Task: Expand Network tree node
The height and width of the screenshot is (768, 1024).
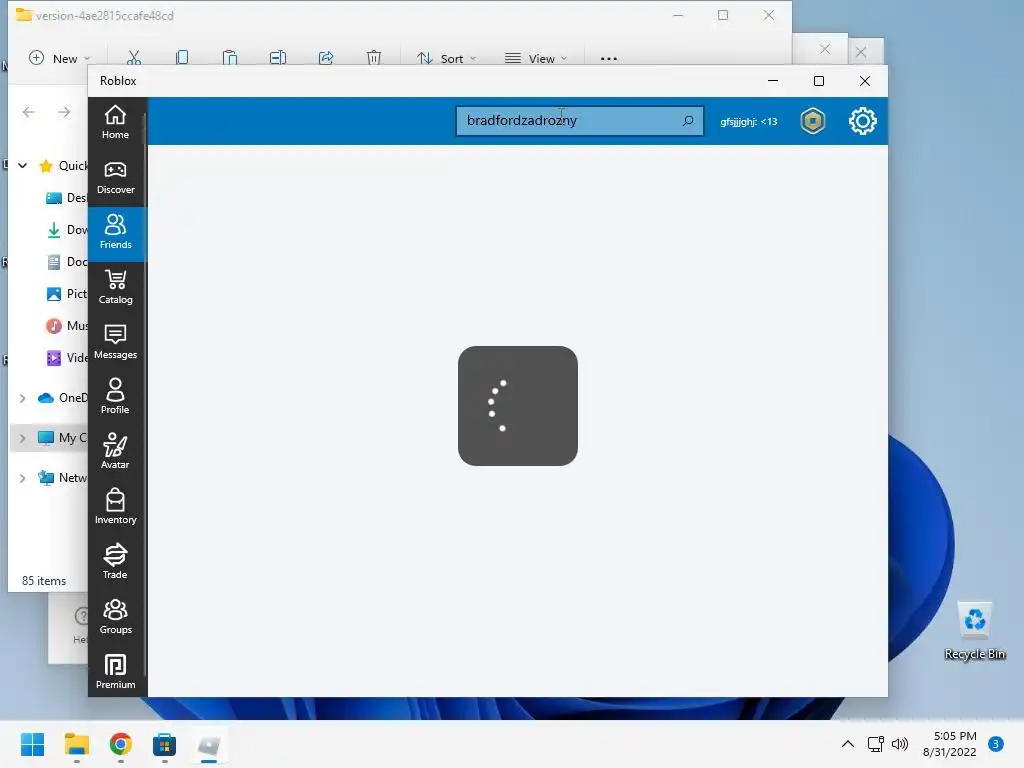Action: pos(23,478)
